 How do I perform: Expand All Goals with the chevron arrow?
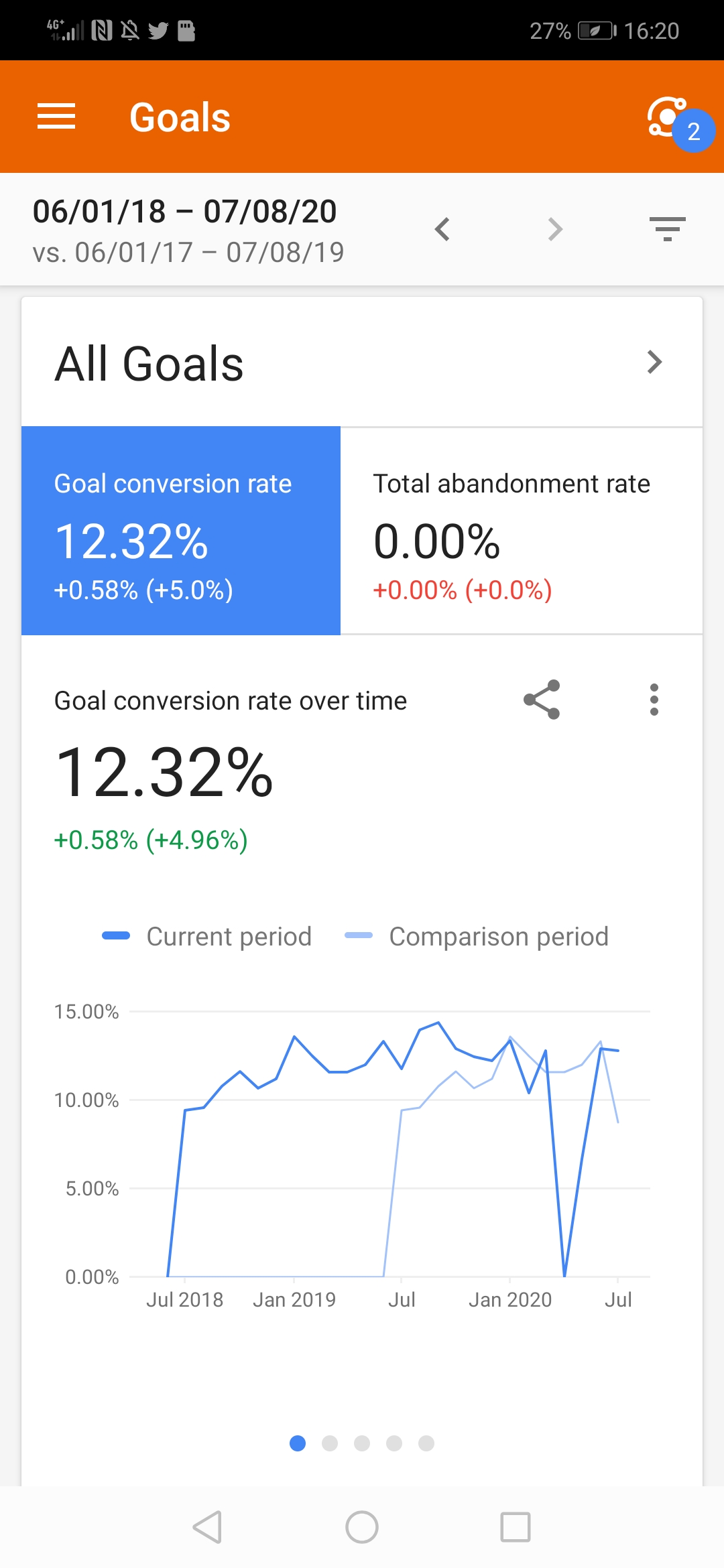654,362
